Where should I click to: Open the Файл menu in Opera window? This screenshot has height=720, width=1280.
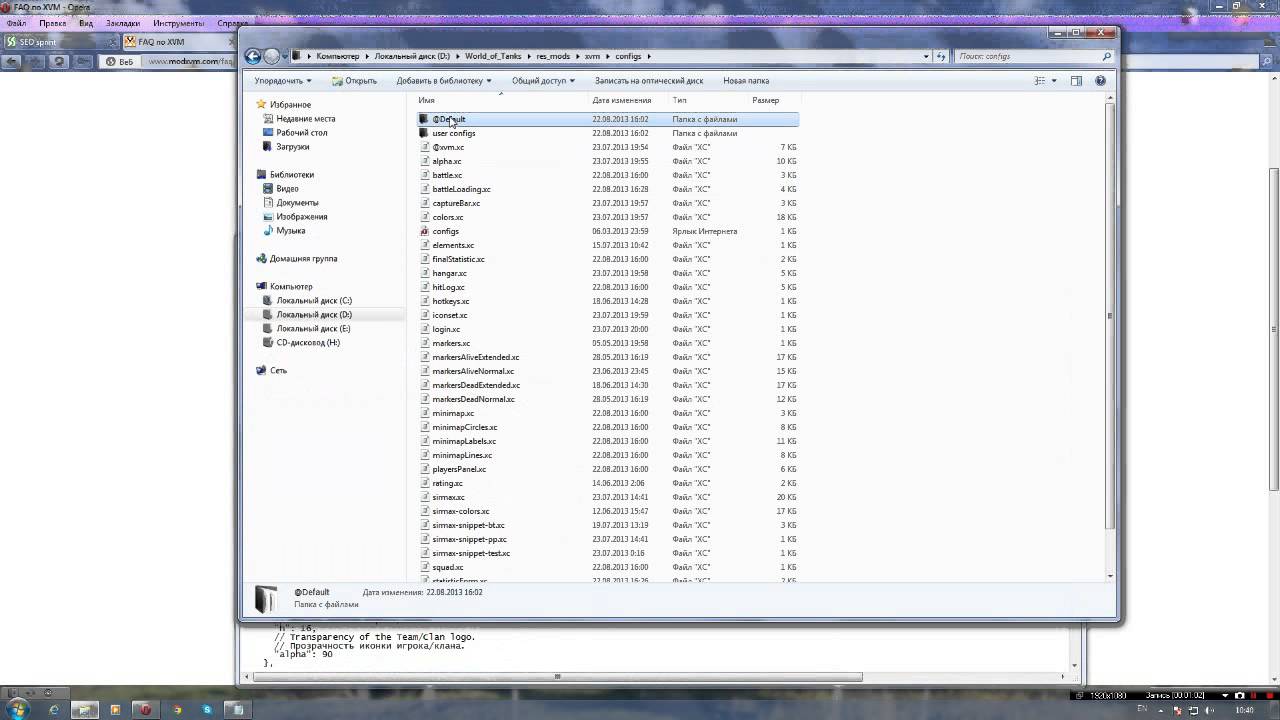[x=15, y=23]
